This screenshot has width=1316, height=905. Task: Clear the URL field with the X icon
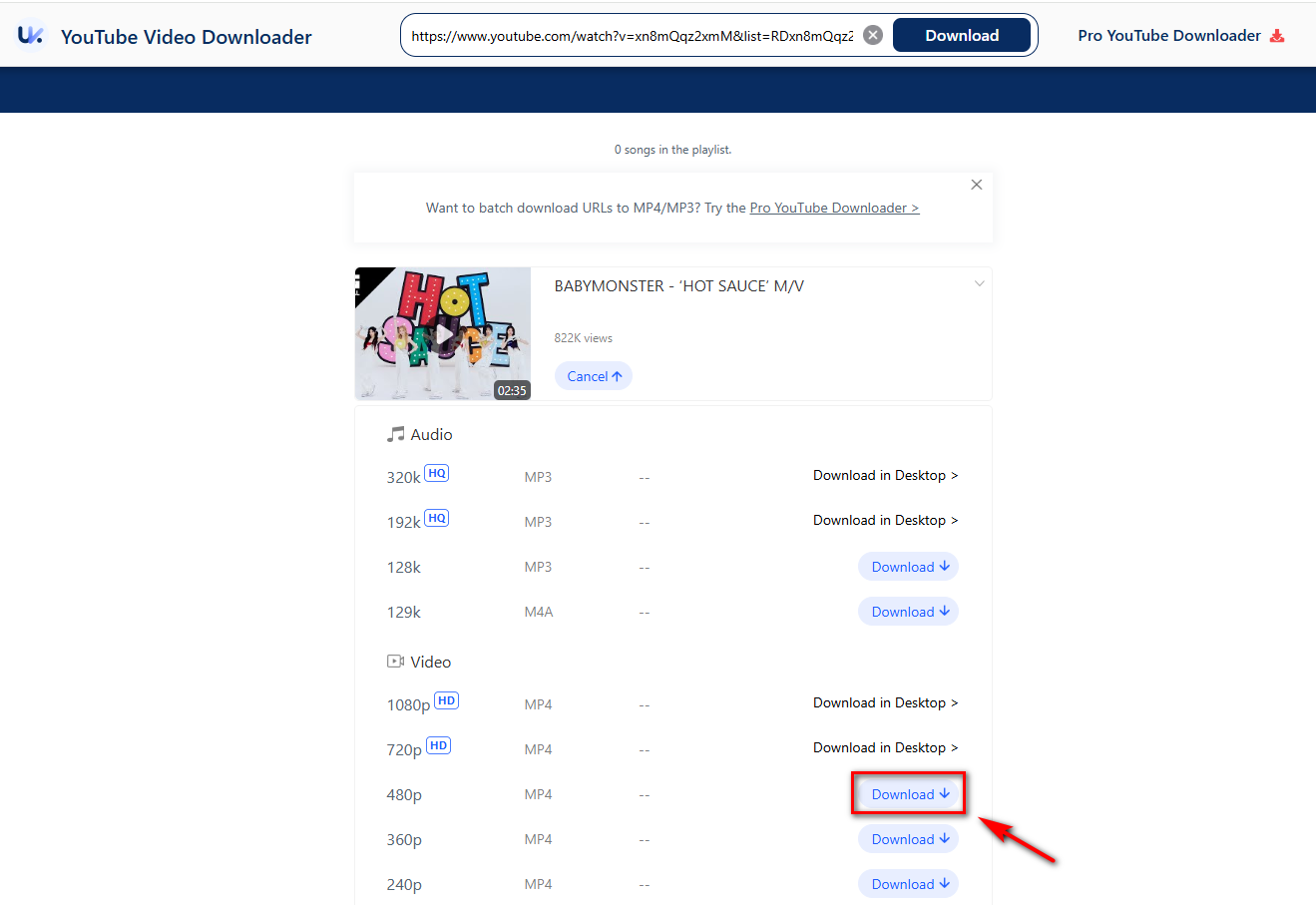pos(873,35)
